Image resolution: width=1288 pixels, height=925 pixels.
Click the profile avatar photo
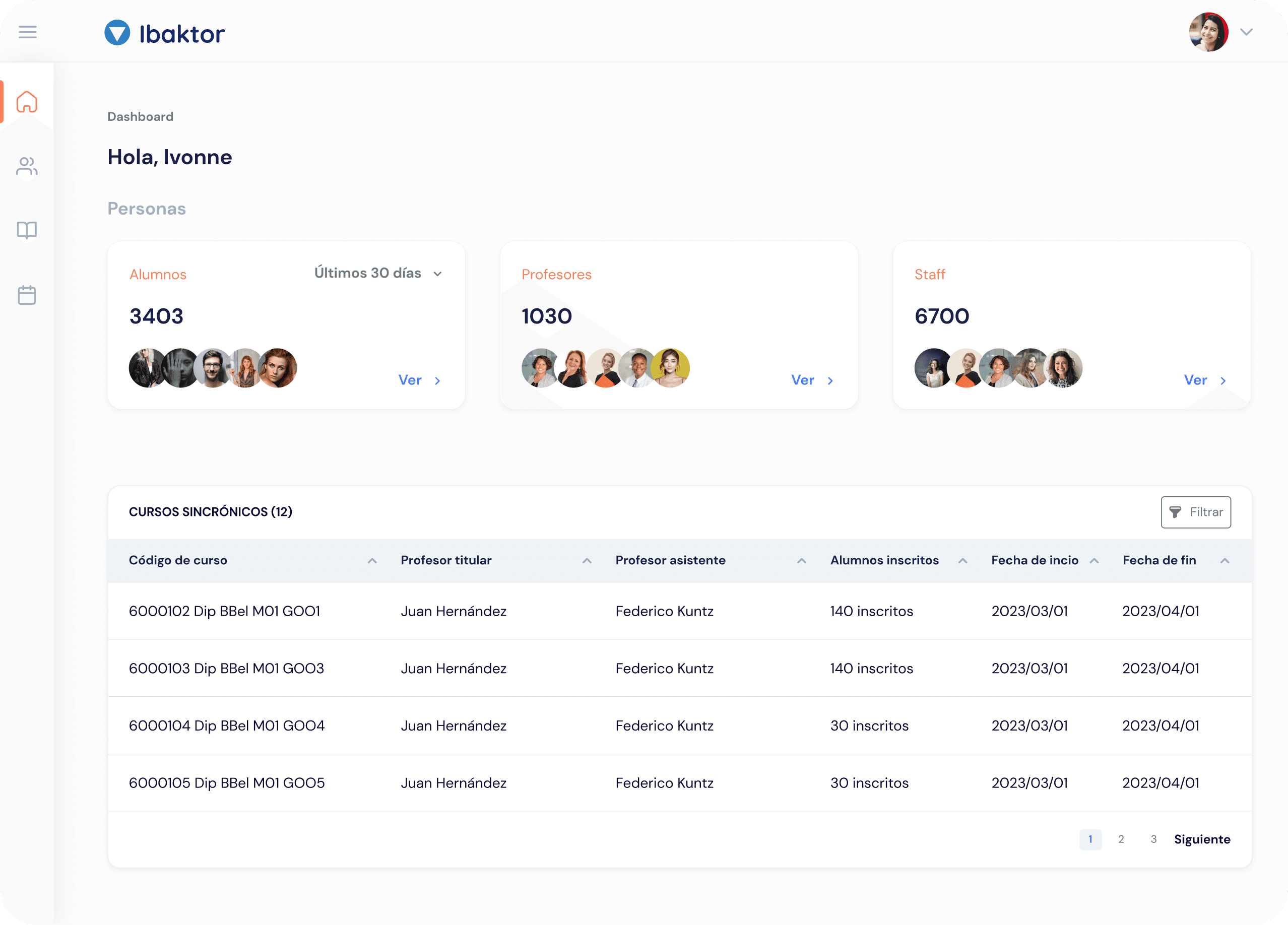[1208, 32]
